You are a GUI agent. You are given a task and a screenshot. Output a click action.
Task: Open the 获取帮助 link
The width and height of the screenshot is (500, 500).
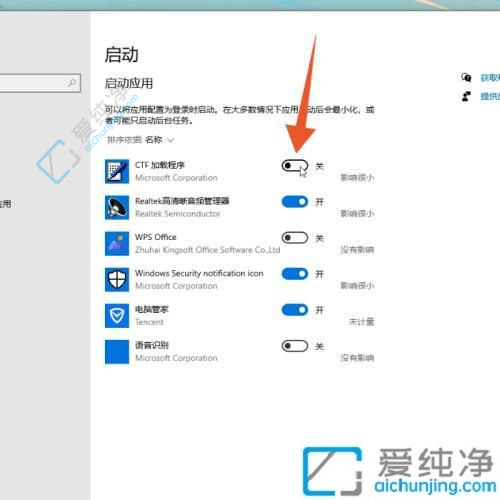pos(490,78)
